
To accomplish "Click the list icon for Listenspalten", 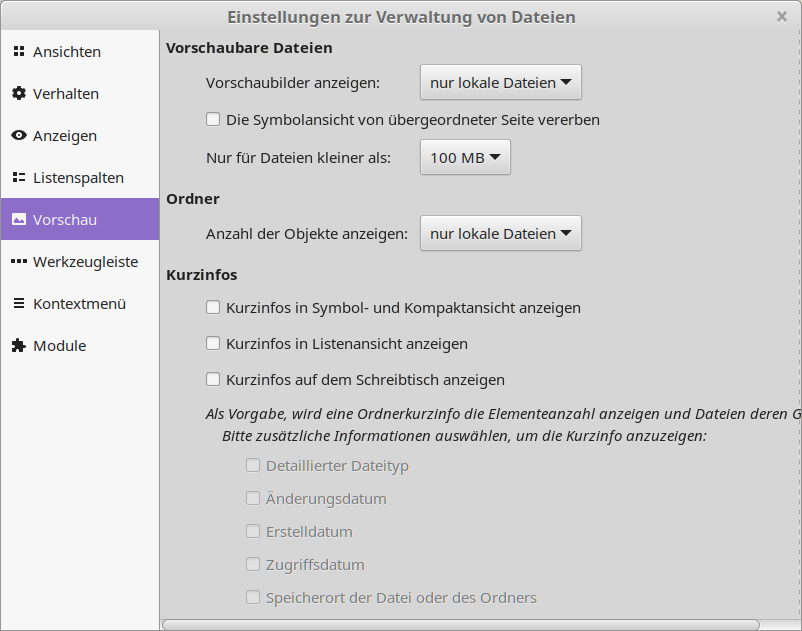I will pos(18,178).
